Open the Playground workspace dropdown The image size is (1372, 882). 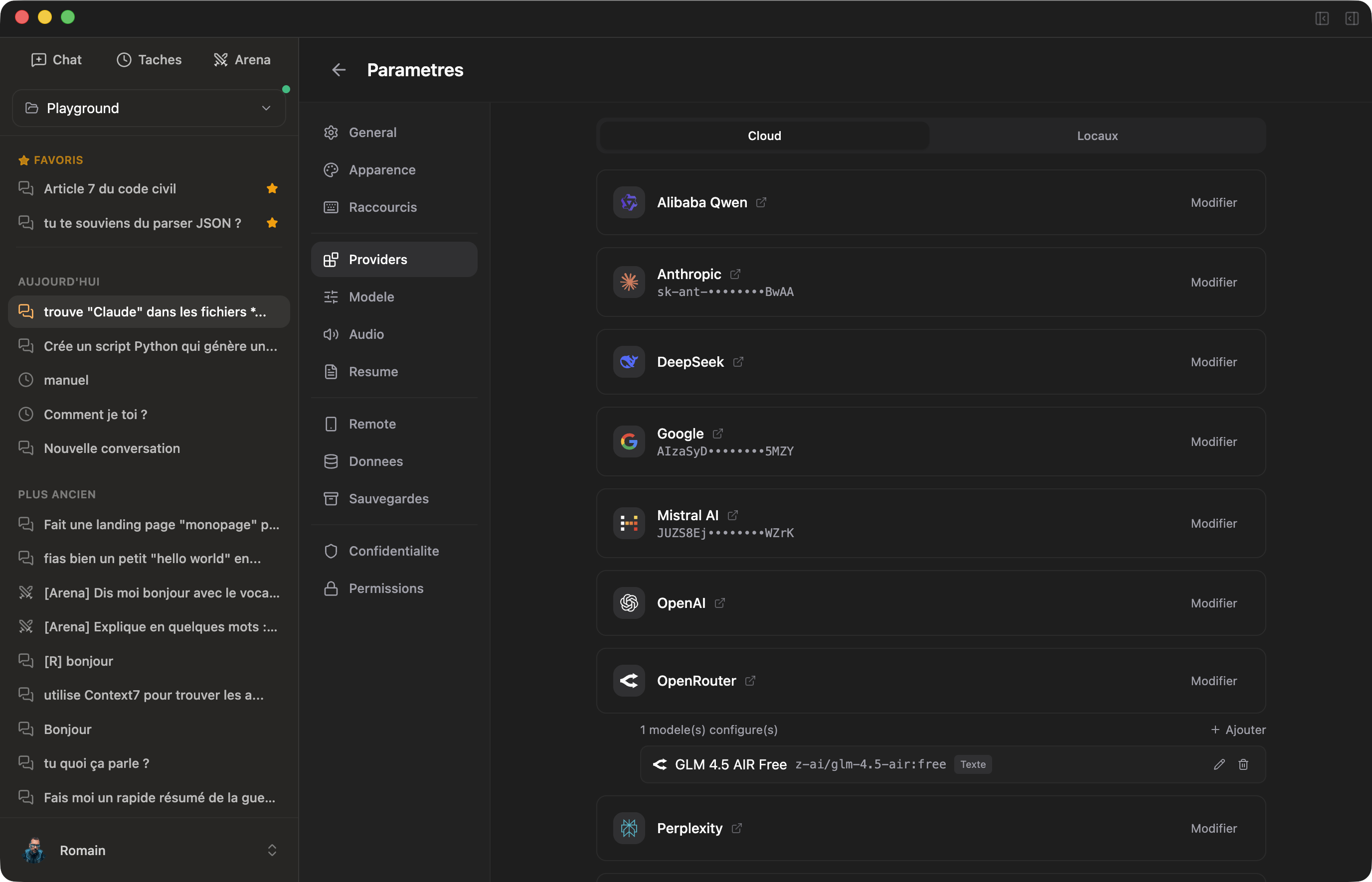pyautogui.click(x=149, y=108)
